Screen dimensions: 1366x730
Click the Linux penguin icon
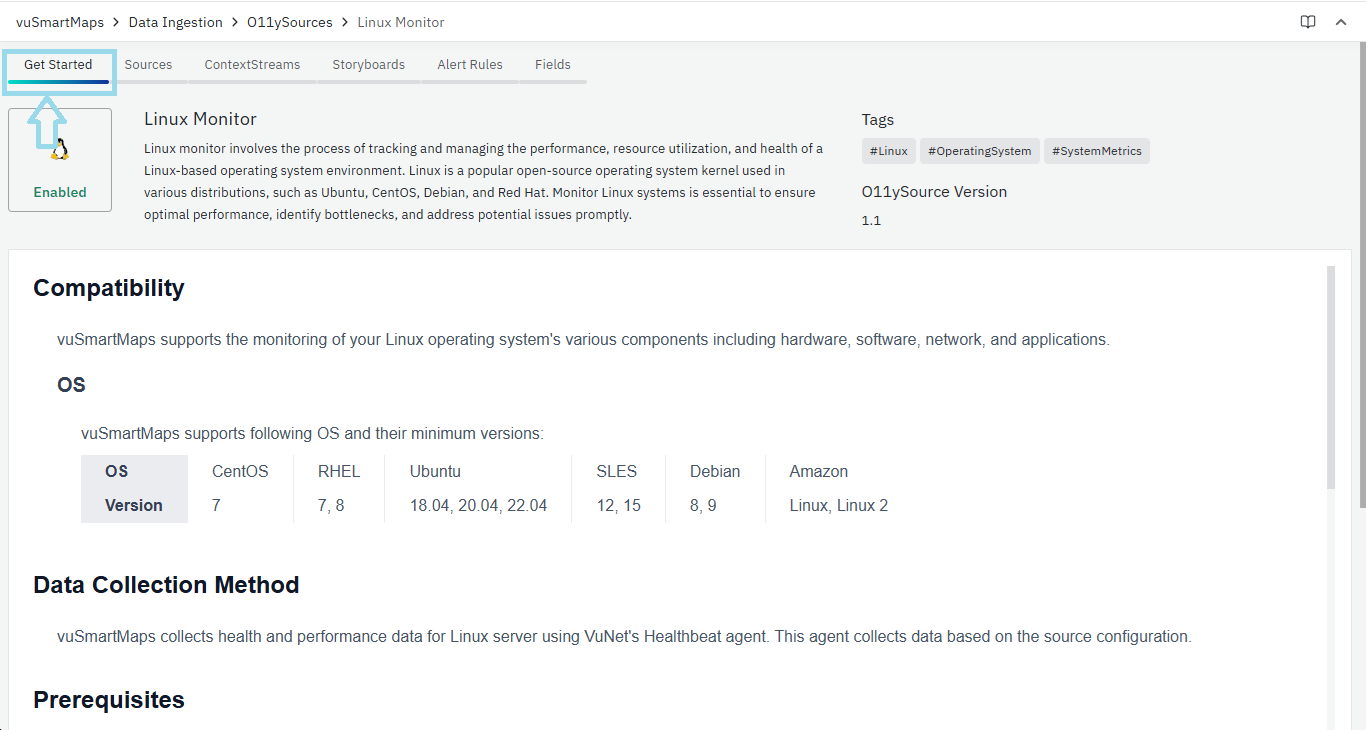(59, 148)
